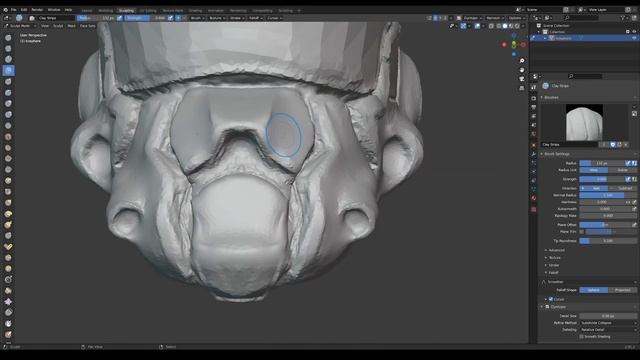The width and height of the screenshot is (640, 360).
Task: Toggle the Cursor panel checkbox
Action: click(551, 299)
